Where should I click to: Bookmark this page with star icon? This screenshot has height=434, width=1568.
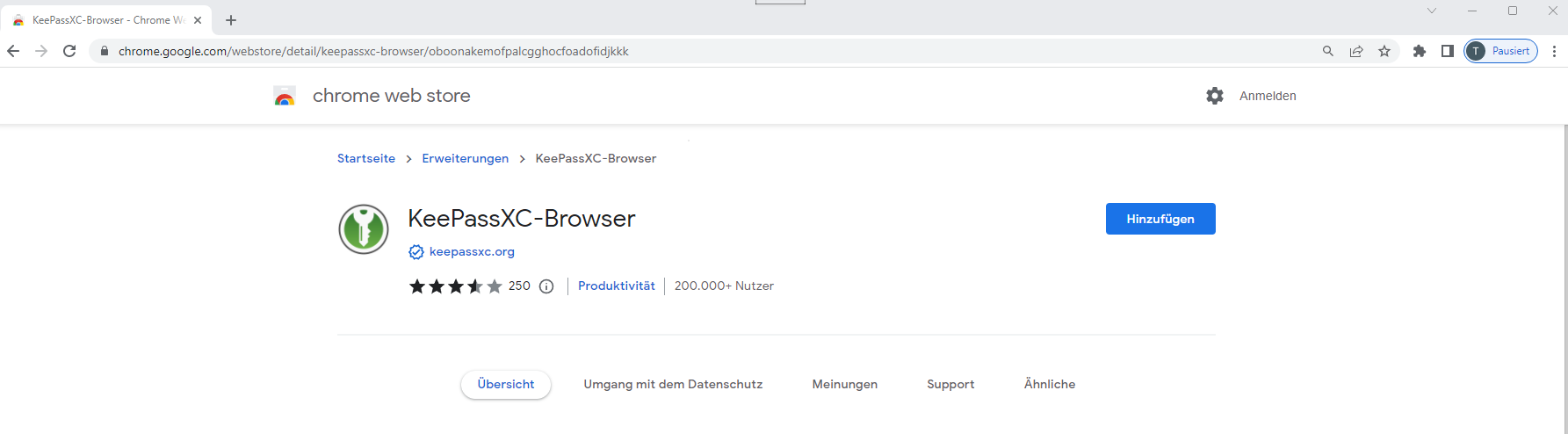point(1384,51)
